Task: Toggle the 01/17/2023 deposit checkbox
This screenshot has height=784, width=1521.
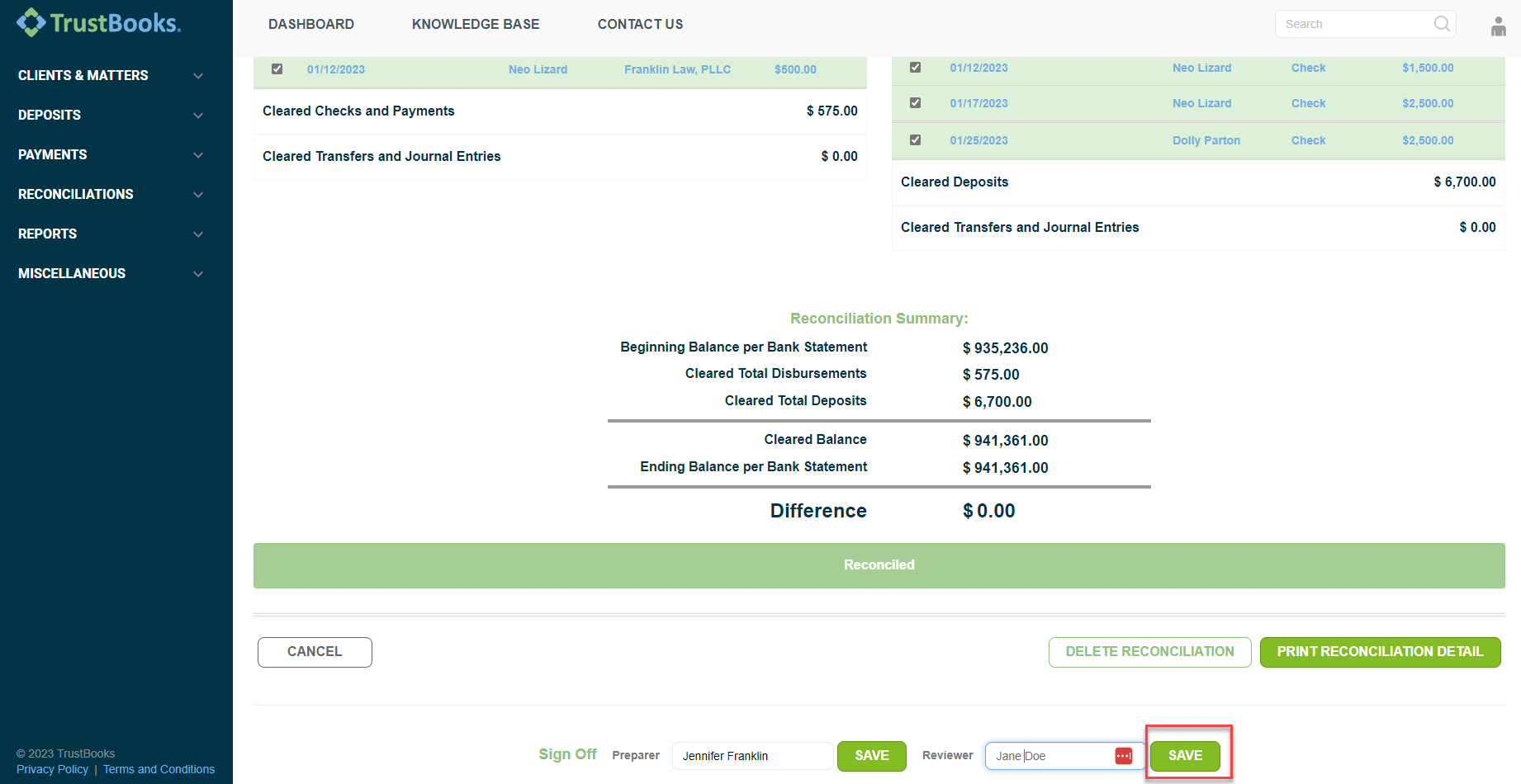Action: tap(915, 103)
